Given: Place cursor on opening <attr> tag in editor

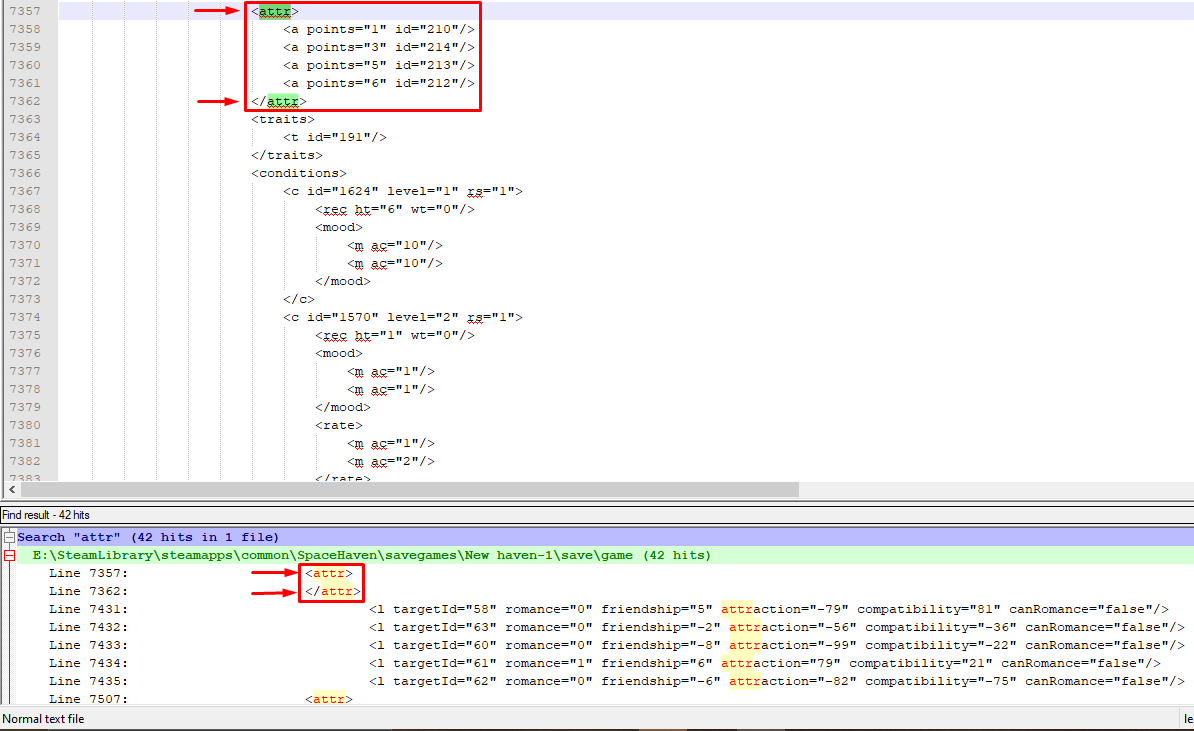Looking at the screenshot, I should tap(275, 11).
